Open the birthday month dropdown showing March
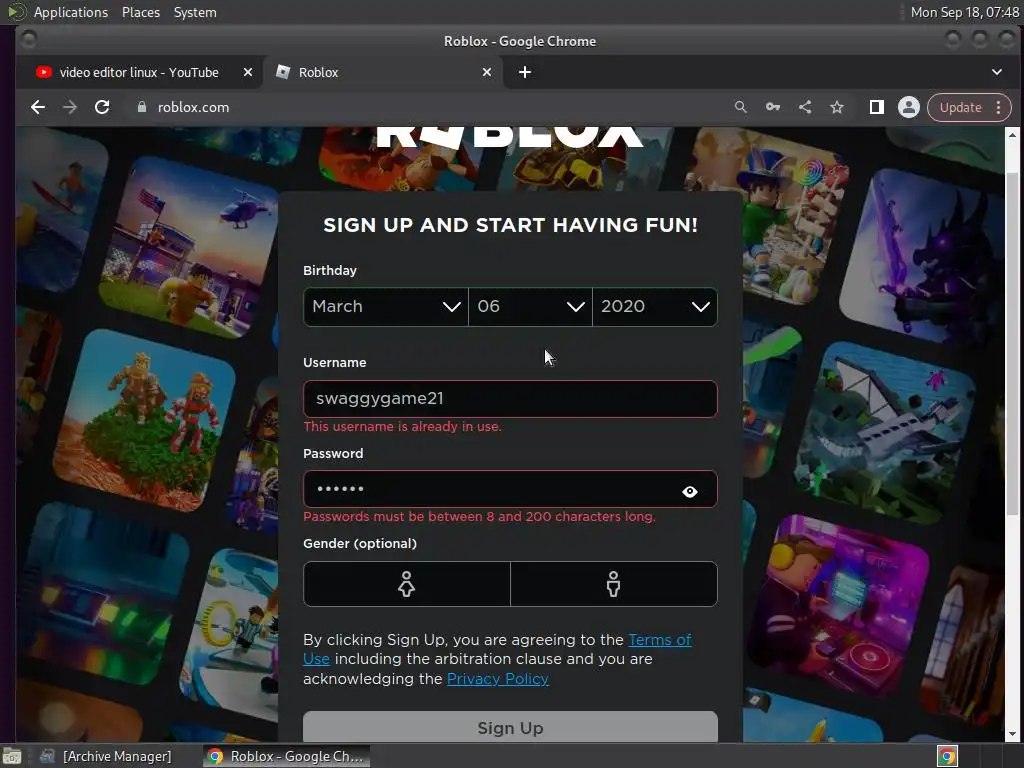This screenshot has width=1024, height=768. point(386,307)
